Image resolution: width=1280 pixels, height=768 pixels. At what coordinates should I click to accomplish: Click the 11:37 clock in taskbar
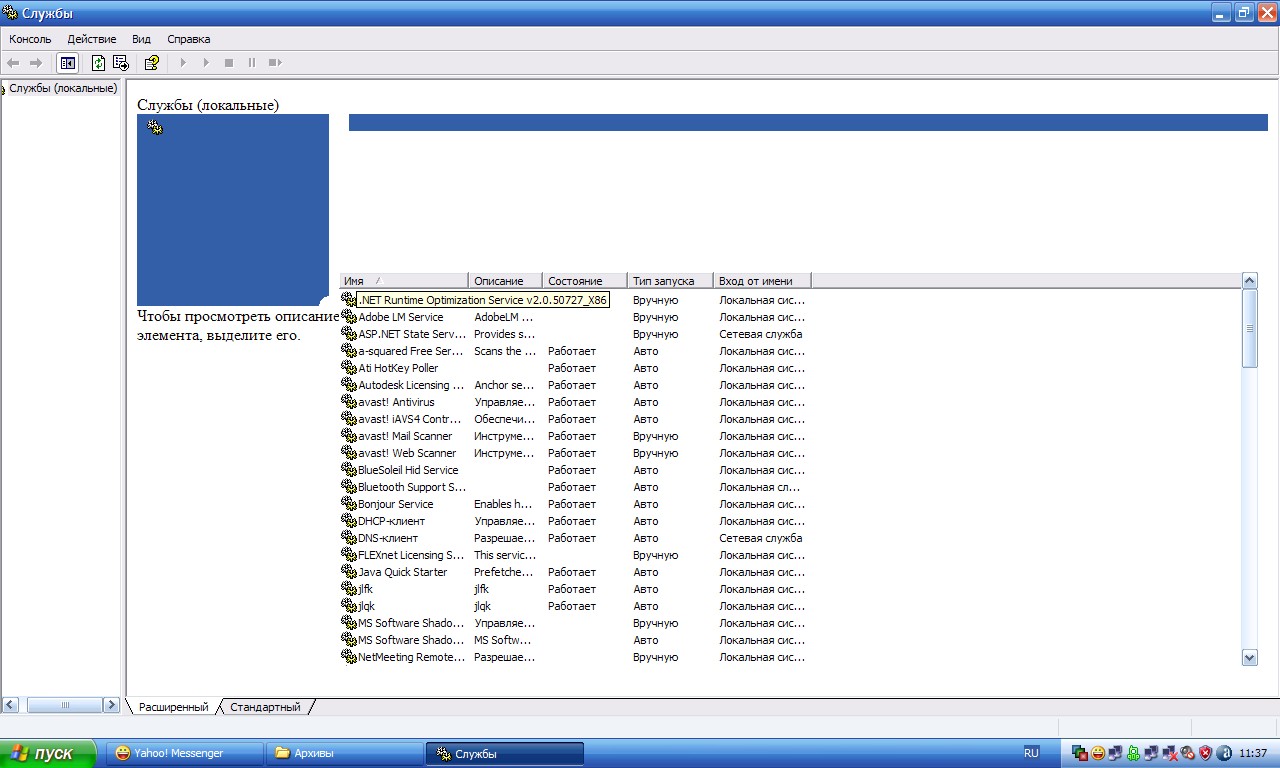click(x=1253, y=753)
